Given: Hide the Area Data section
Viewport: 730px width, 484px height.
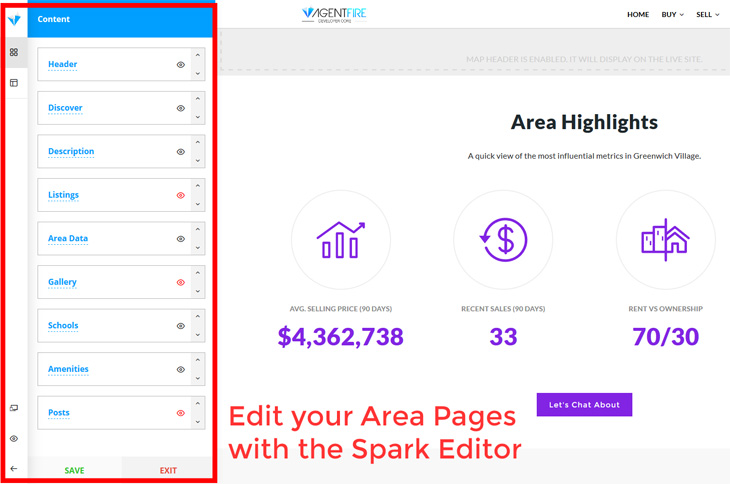Looking at the screenshot, I should [181, 239].
